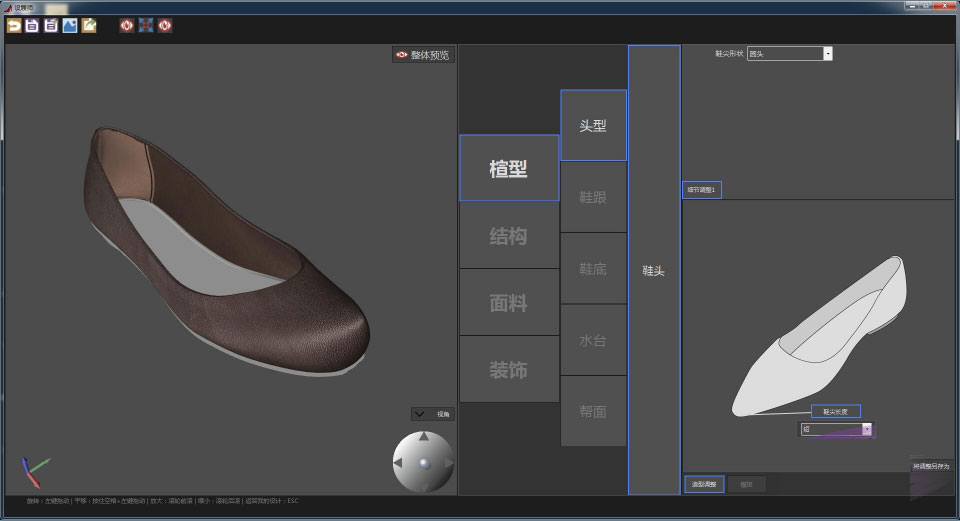Toggle the first red eye icon in toolbar
The width and height of the screenshot is (960, 521).
127,25
